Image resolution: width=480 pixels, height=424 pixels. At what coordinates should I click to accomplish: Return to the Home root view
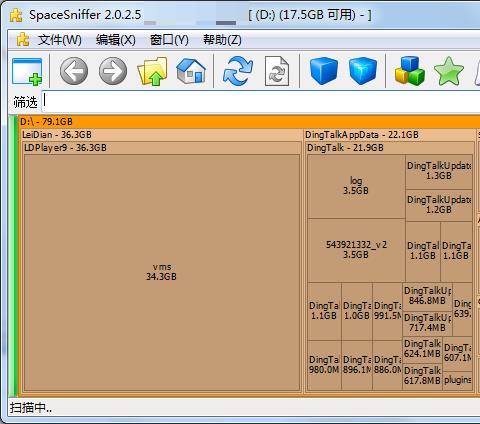(191, 71)
